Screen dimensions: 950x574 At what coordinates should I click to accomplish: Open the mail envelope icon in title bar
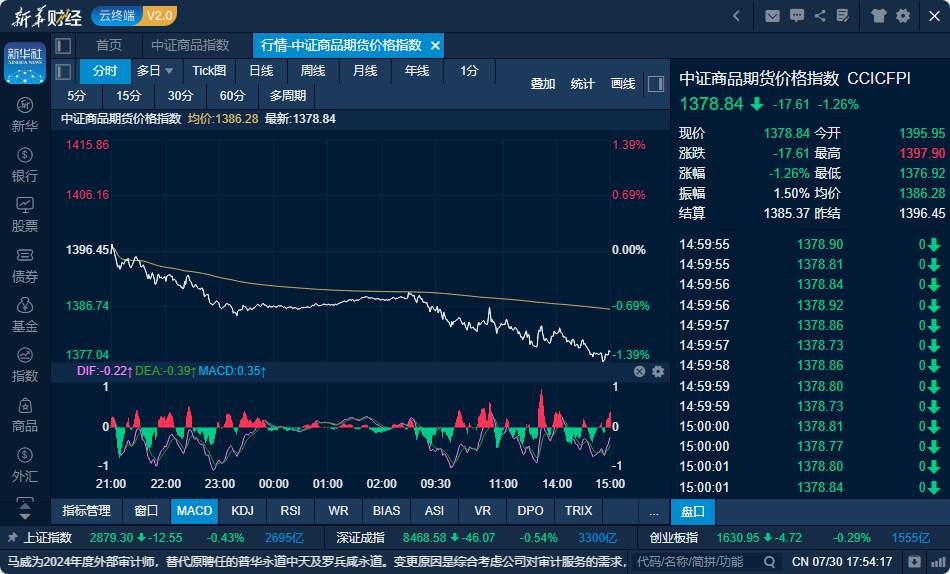point(772,15)
